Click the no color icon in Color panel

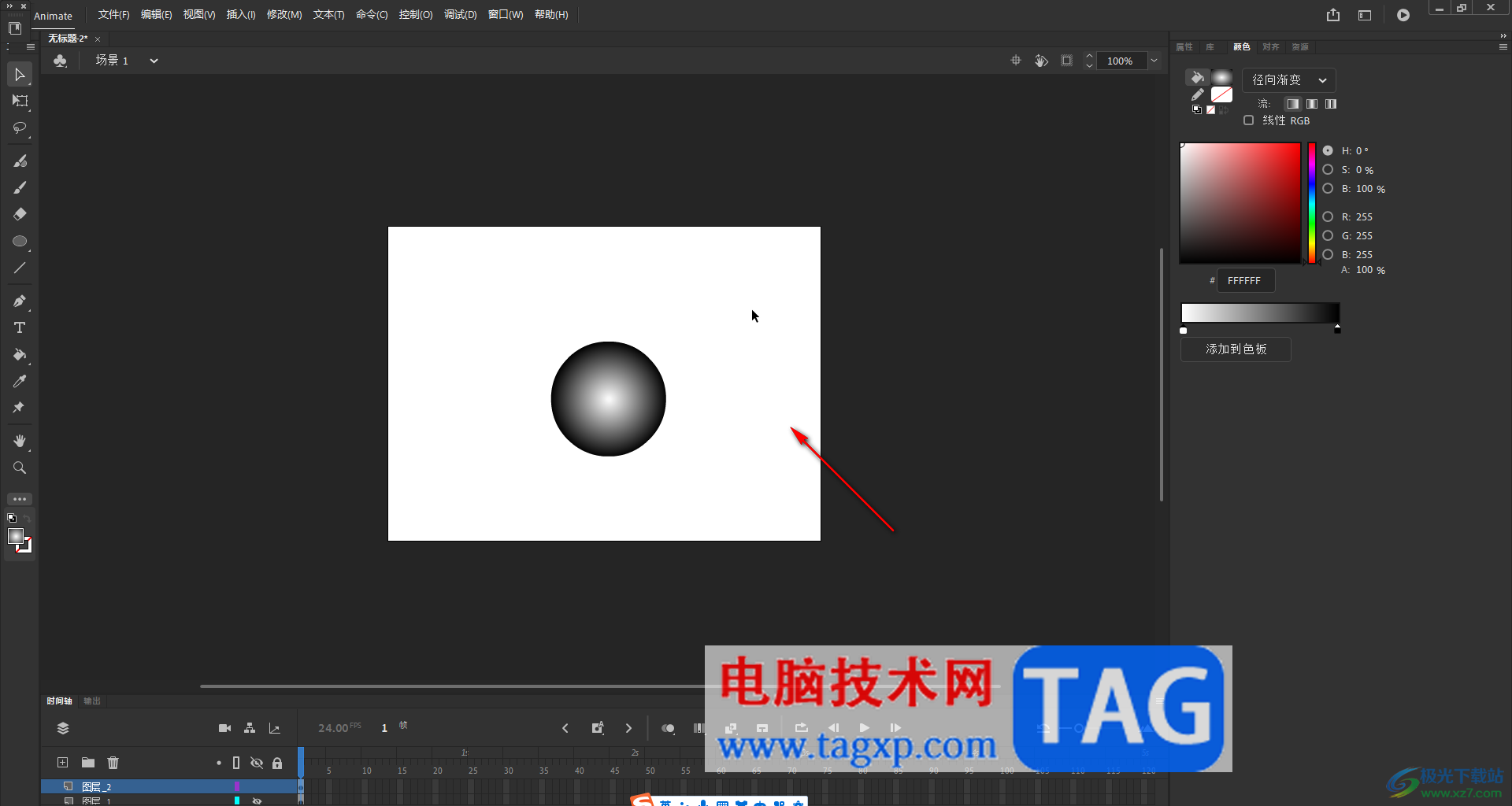(1210, 109)
